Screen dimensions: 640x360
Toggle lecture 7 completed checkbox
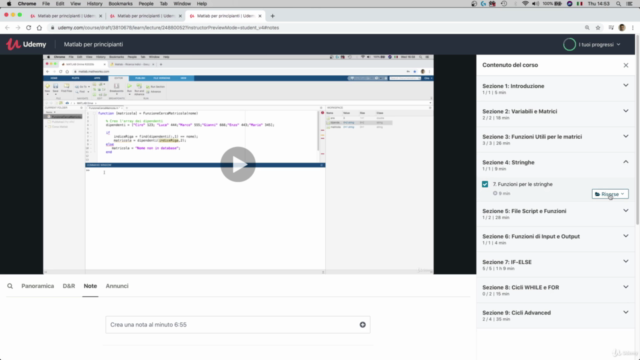point(485,184)
